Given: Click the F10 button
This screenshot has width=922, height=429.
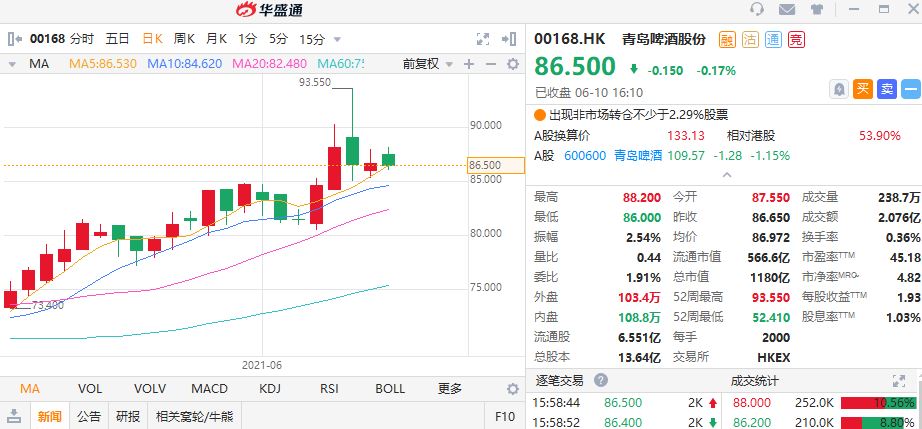Looking at the screenshot, I should [505, 417].
